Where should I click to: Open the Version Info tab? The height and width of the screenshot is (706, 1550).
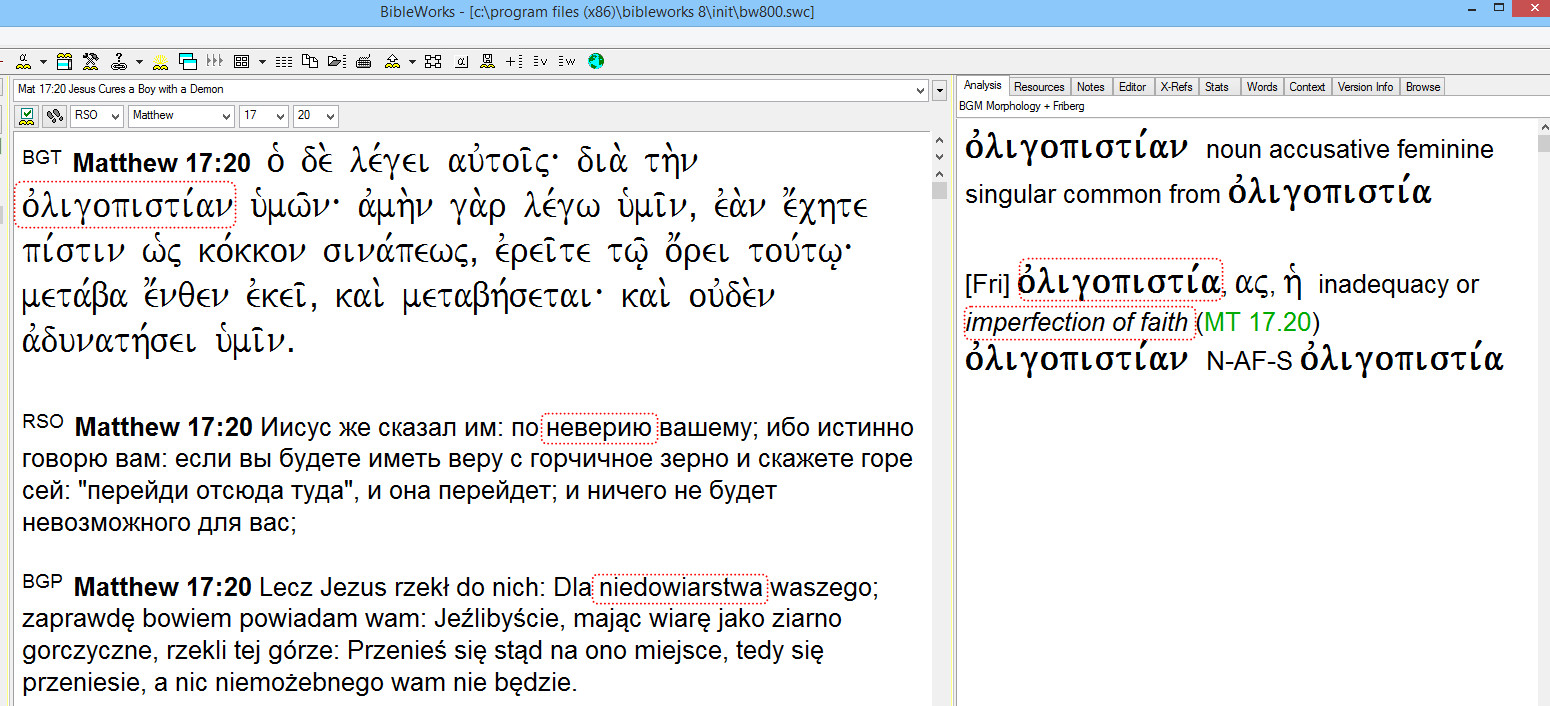pos(1365,87)
